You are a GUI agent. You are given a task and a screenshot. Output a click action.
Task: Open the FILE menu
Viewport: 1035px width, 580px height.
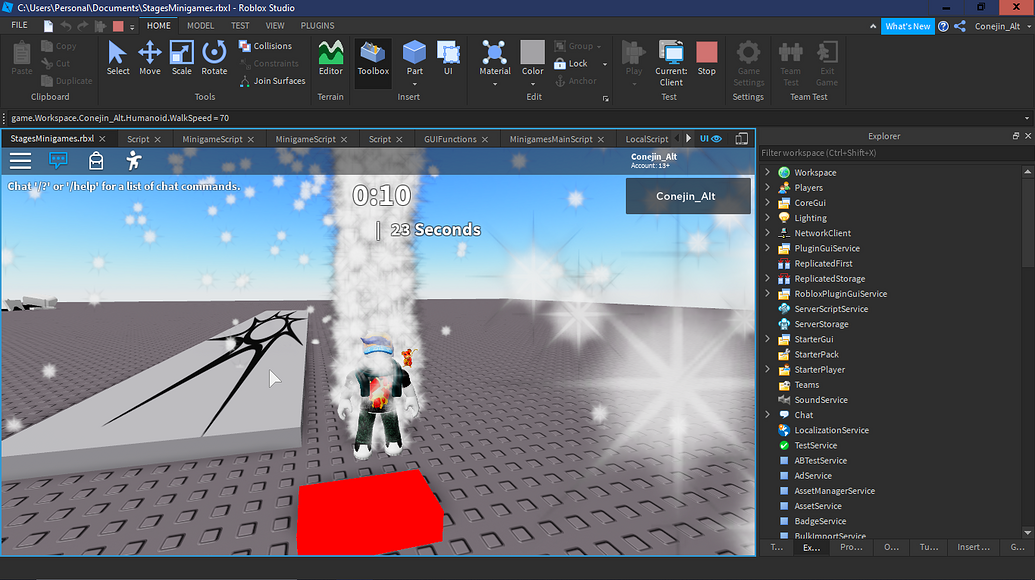(20, 25)
